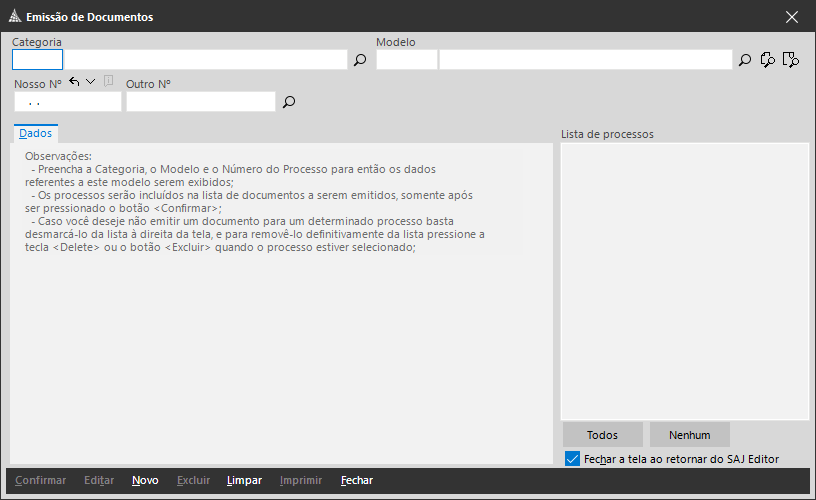This screenshot has width=816, height=500.
Task: Click Novo in the bottom bar
Action: click(145, 481)
